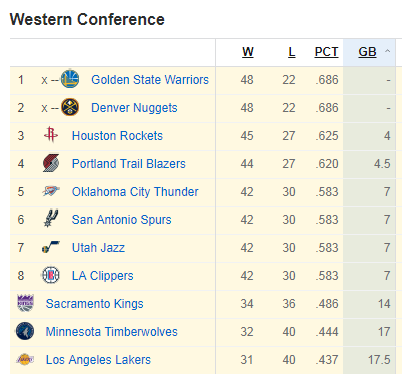Click the GB column header
402x374 pixels.
coord(367,52)
